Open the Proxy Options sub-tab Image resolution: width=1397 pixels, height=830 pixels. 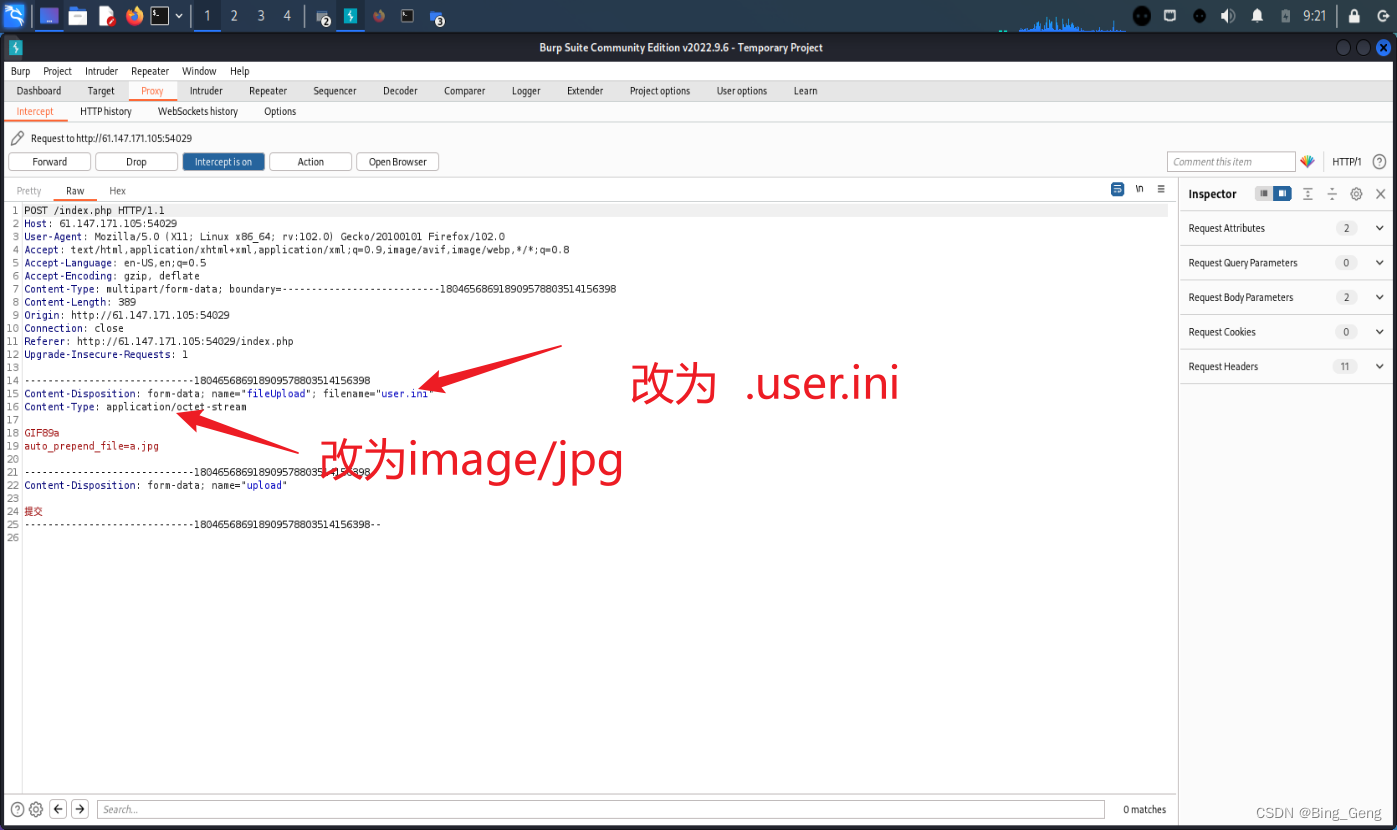[x=280, y=111]
